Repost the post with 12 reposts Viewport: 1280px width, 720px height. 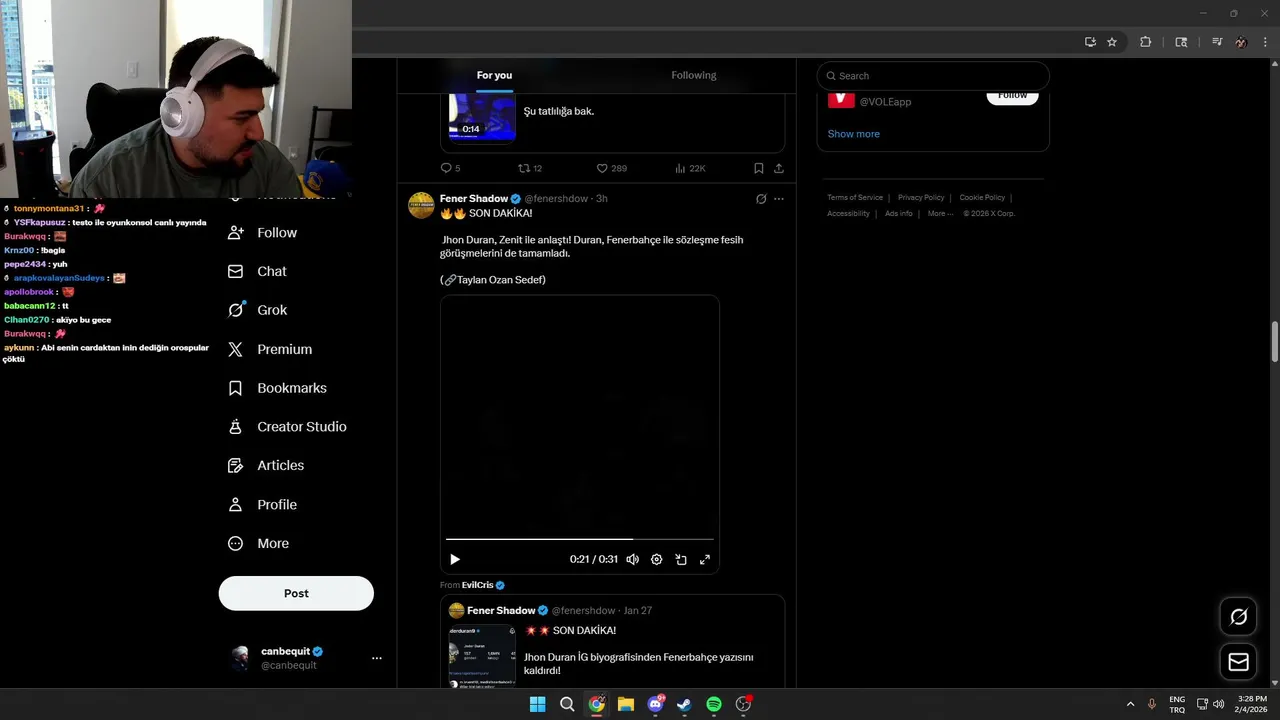pos(530,168)
